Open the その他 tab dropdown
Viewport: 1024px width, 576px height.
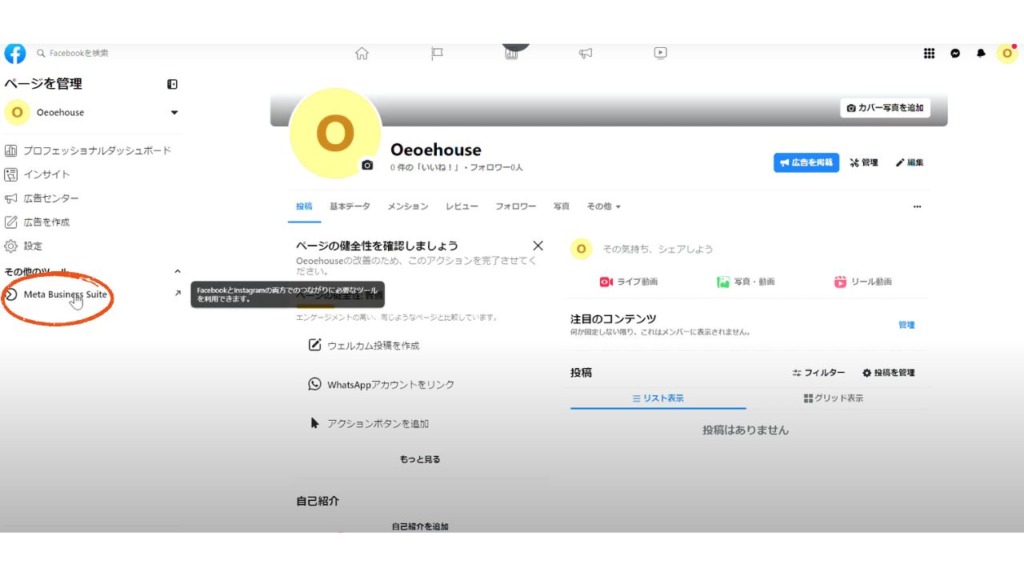coord(603,206)
